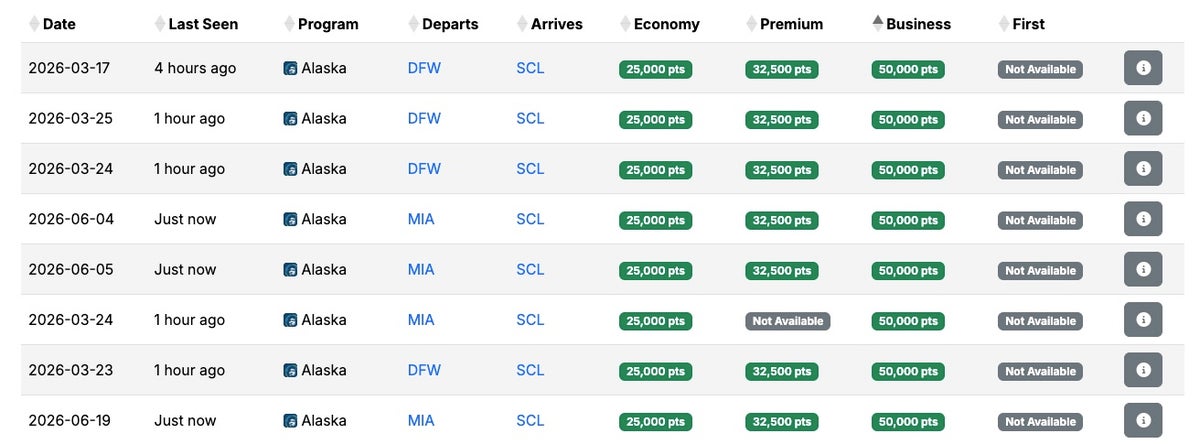Open info for the 2026-03-17 flight

coord(1143,68)
